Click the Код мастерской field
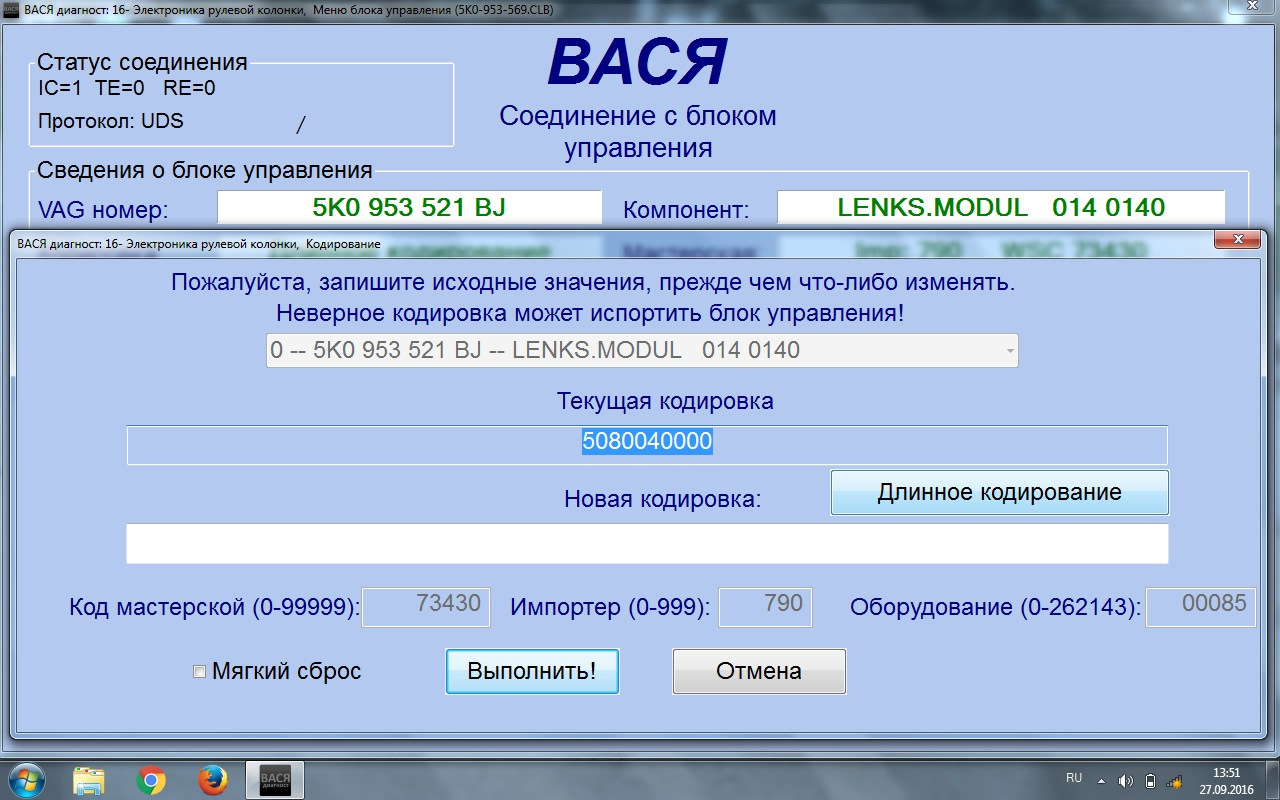The height and width of the screenshot is (800, 1280). [426, 607]
